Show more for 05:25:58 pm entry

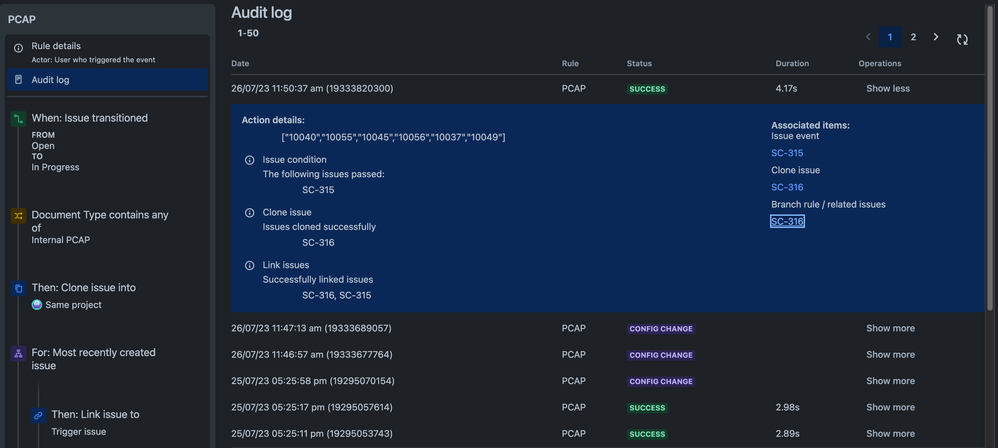point(890,381)
